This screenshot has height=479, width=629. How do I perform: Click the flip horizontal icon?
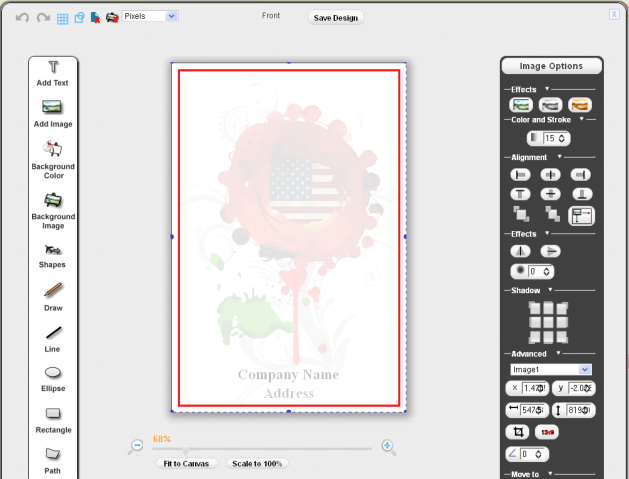[520, 251]
